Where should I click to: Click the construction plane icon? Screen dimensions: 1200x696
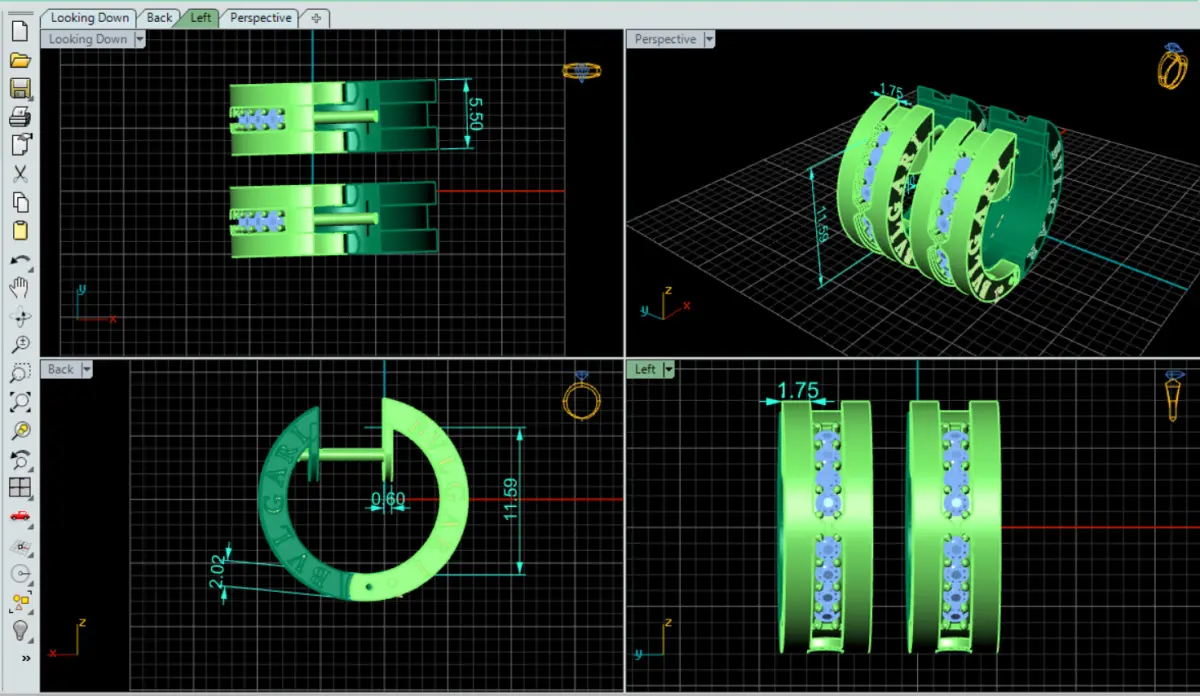[x=19, y=546]
